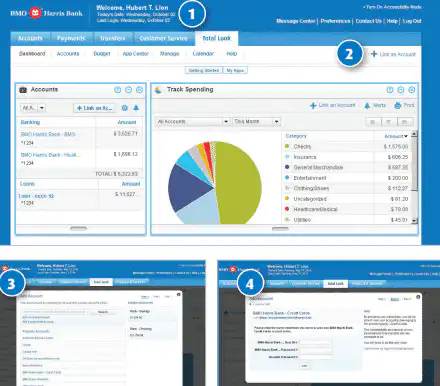Image resolution: width=440 pixels, height=386 pixels.
Task: Click the search field in step 3 Add Account dialog
Action: pos(54,312)
